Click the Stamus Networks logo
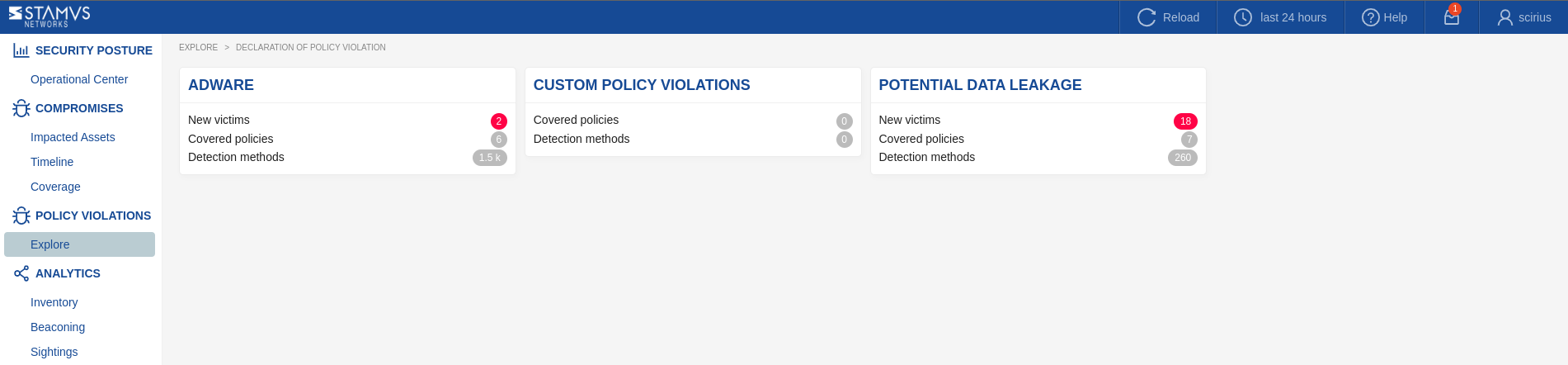This screenshot has height=365, width=1568. click(x=49, y=17)
